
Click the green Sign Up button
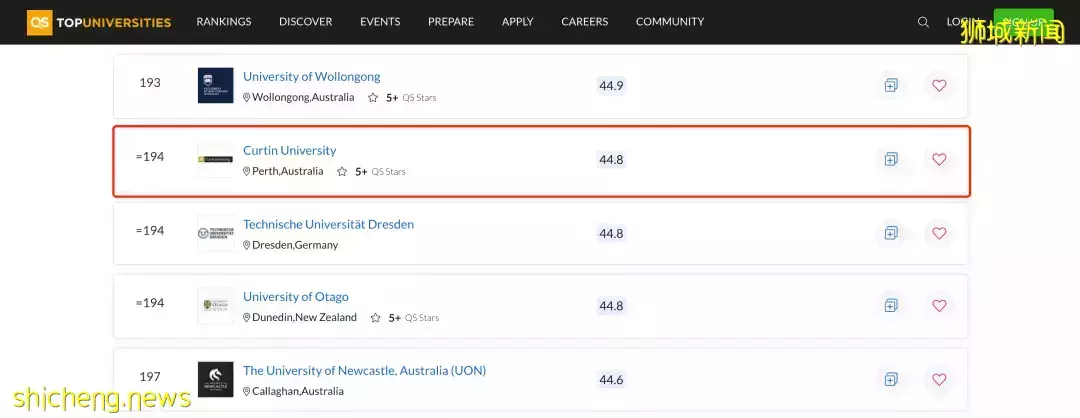click(x=1024, y=22)
